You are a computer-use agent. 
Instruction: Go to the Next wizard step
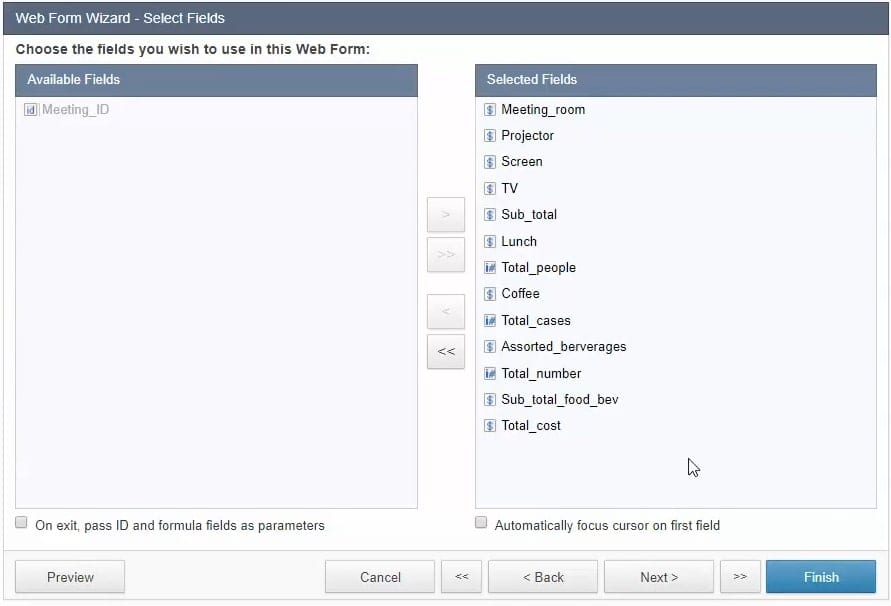pos(659,577)
